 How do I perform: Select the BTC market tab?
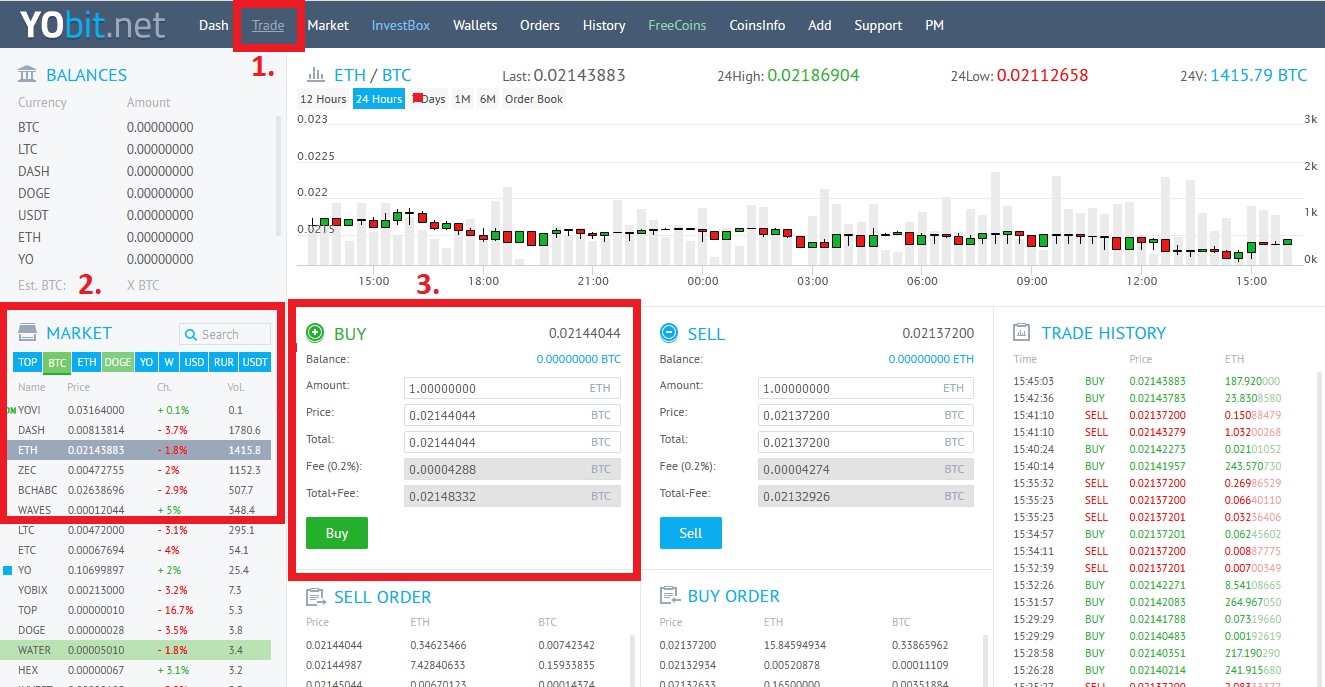57,362
